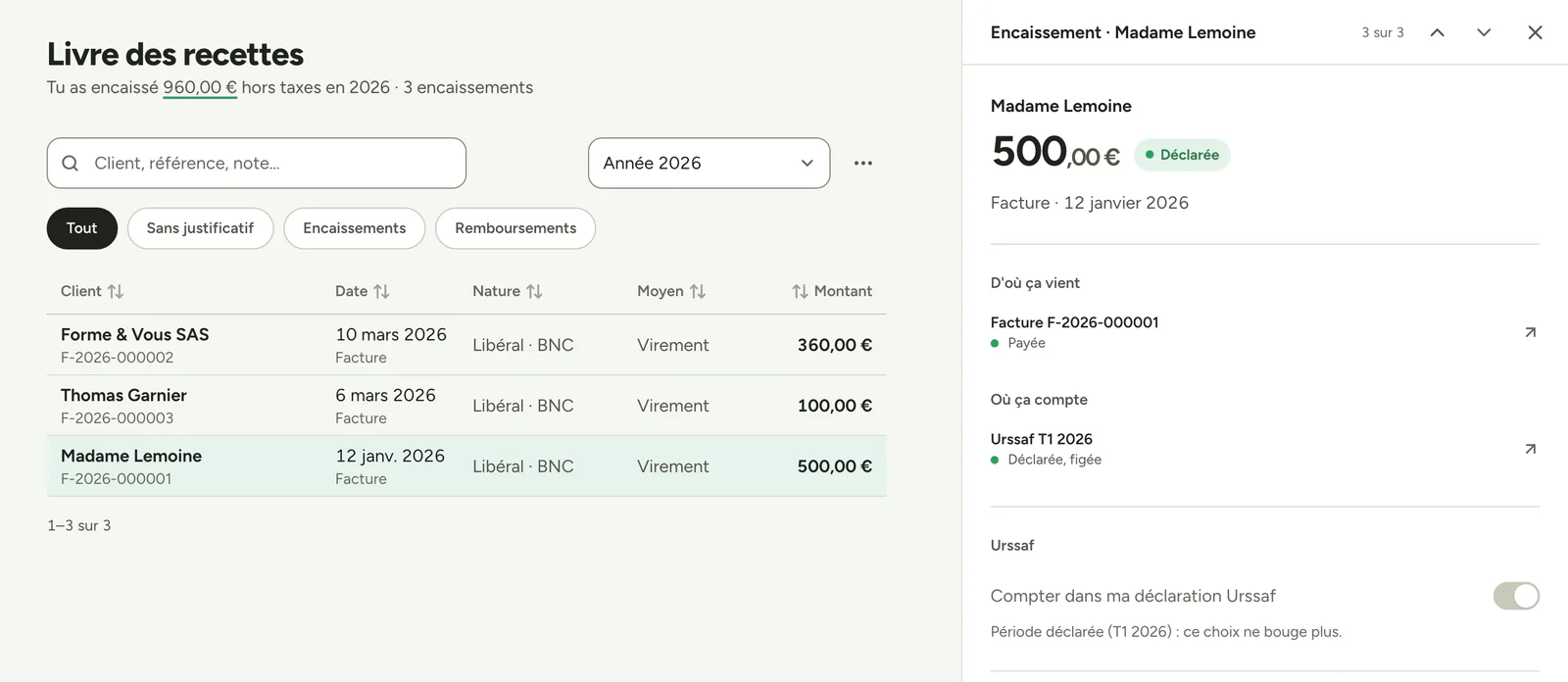Toggle Compter dans ma déclaration Urssaf

pyautogui.click(x=1516, y=596)
